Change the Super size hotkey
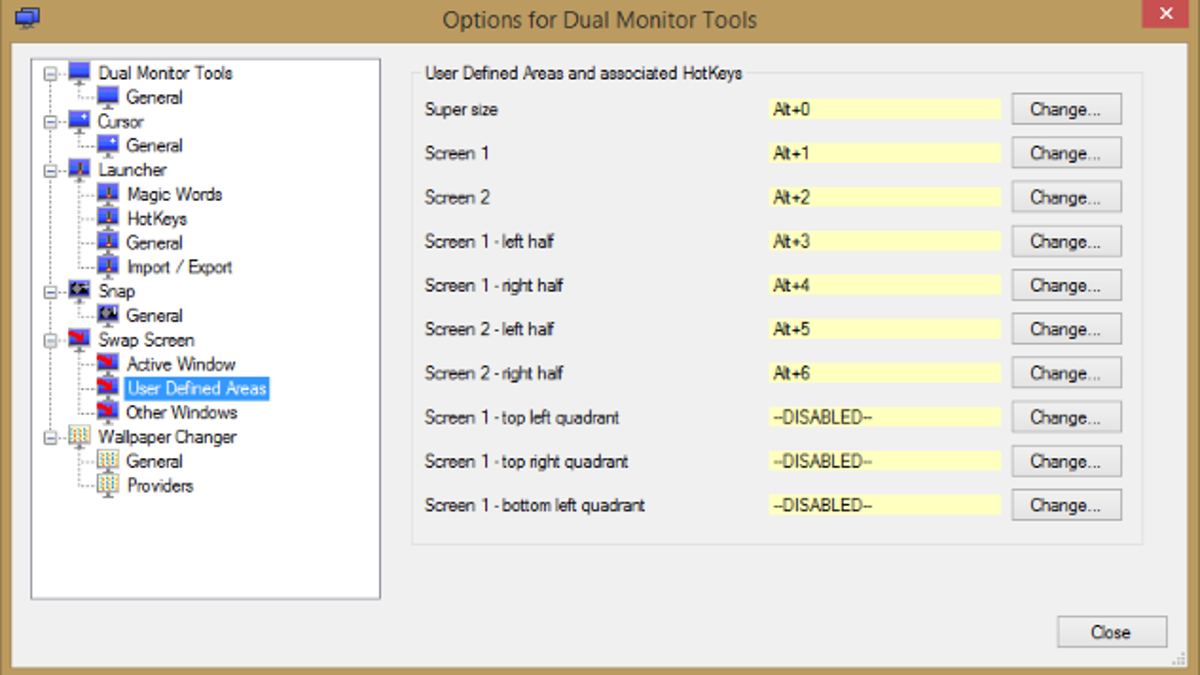Screen dimensions: 1200x675 [1066, 110]
